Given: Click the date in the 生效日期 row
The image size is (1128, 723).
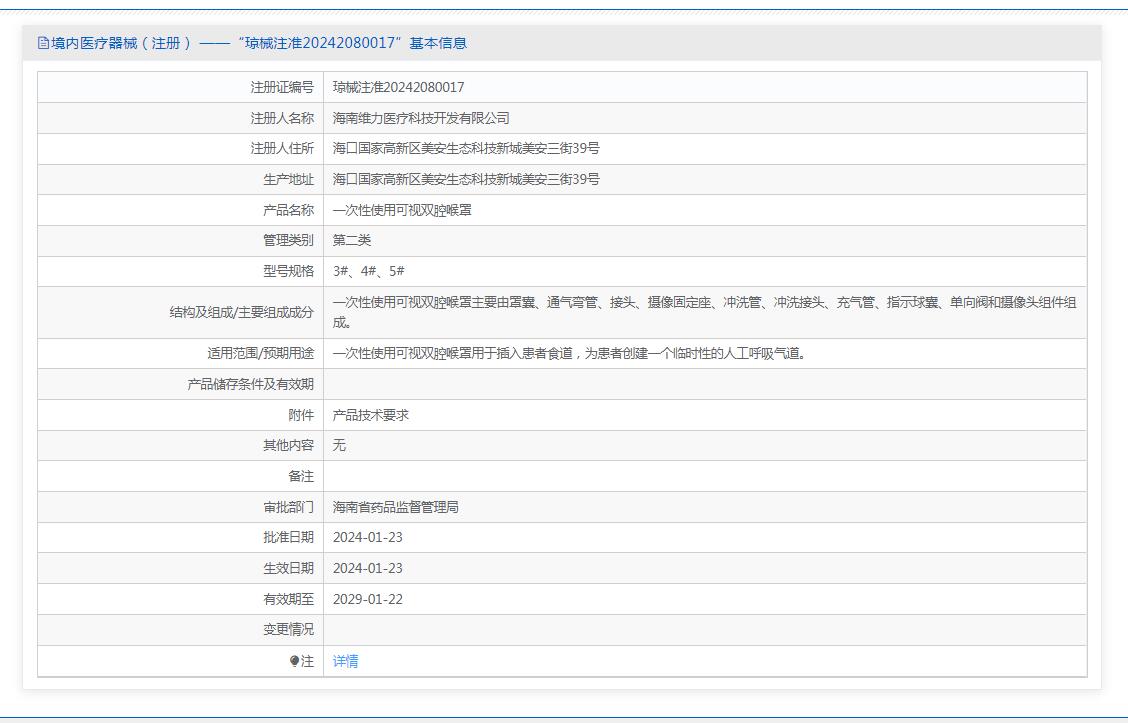Looking at the screenshot, I should [x=368, y=568].
